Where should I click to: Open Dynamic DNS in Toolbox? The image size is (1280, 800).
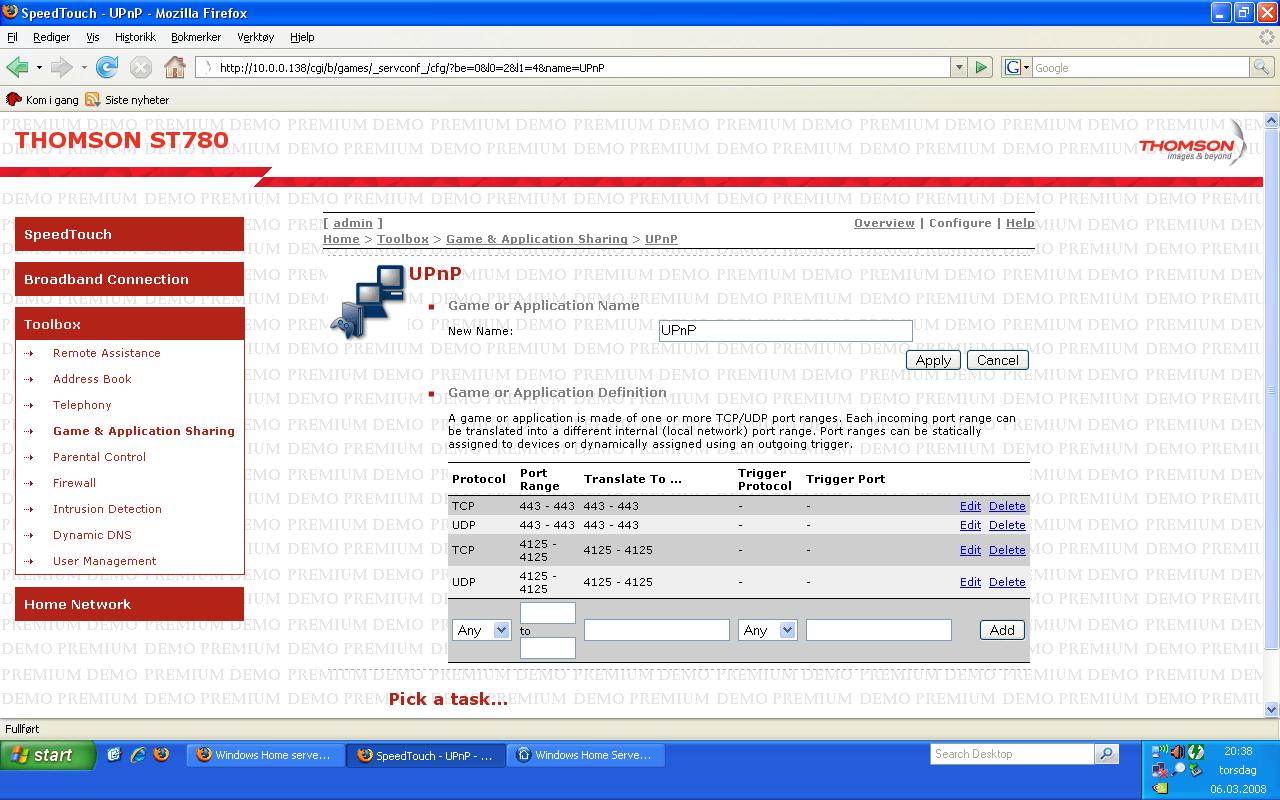tap(92, 535)
